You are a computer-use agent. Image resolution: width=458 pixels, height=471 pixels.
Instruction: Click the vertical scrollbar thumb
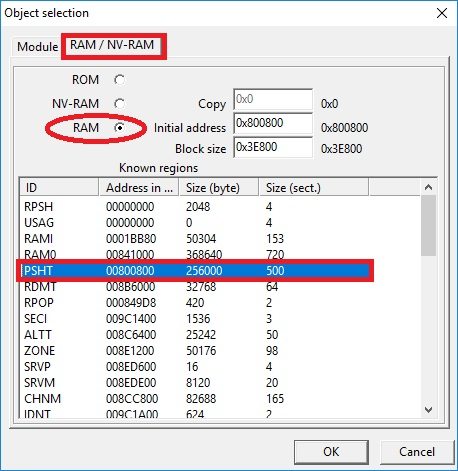point(429,226)
